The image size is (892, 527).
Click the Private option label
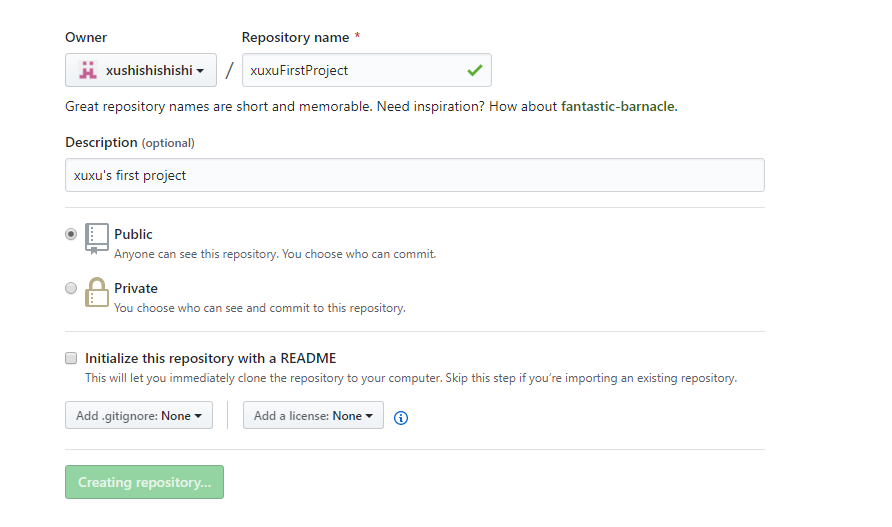pyautogui.click(x=136, y=288)
